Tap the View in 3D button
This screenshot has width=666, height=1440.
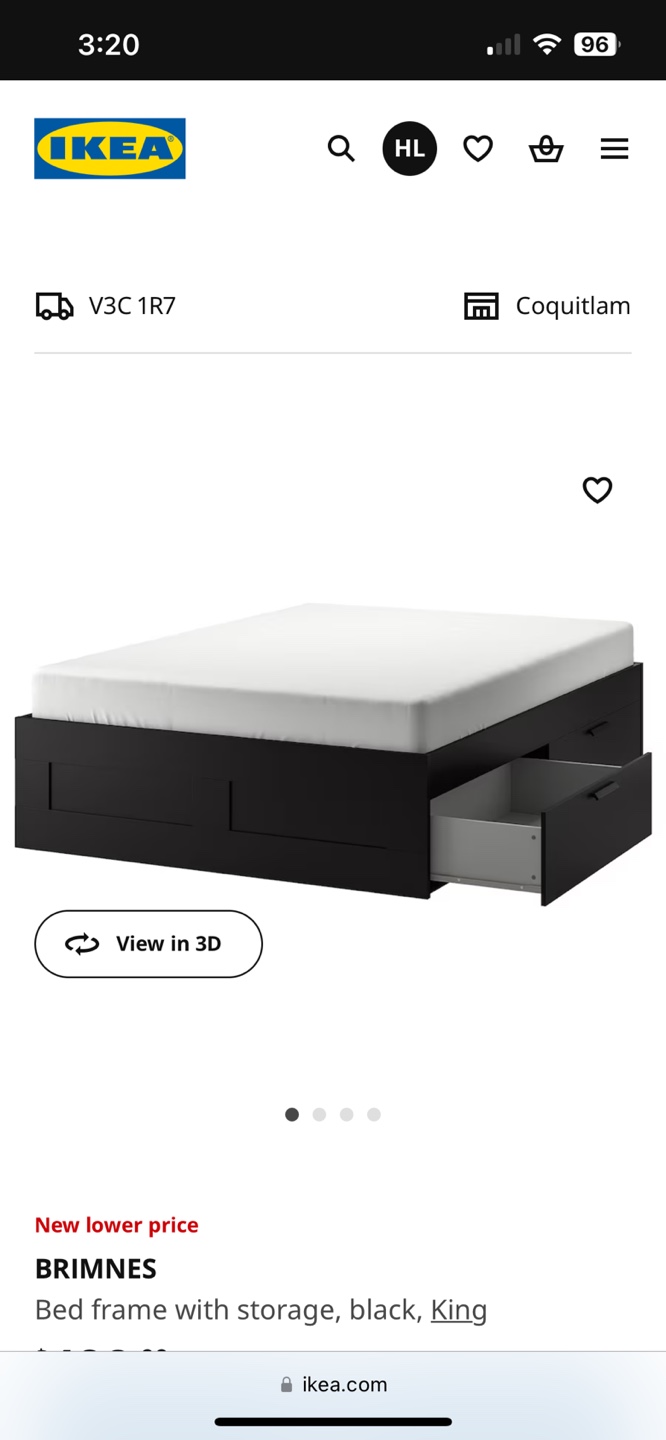[148, 944]
